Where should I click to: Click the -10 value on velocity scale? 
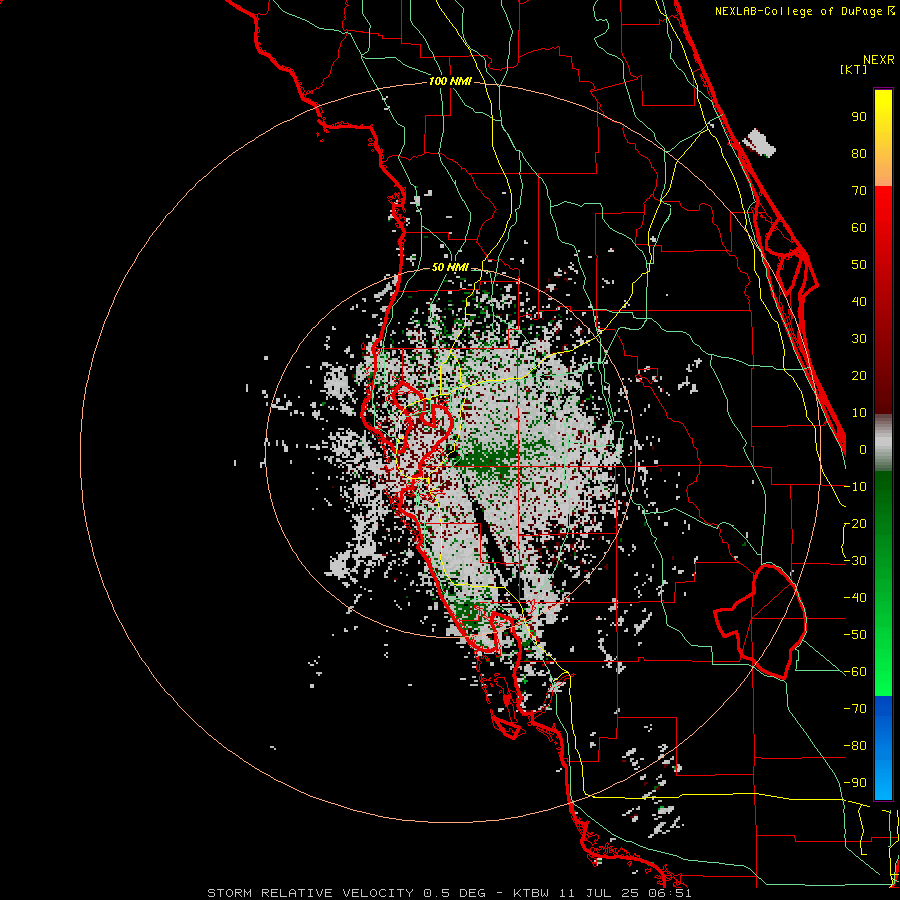click(855, 487)
